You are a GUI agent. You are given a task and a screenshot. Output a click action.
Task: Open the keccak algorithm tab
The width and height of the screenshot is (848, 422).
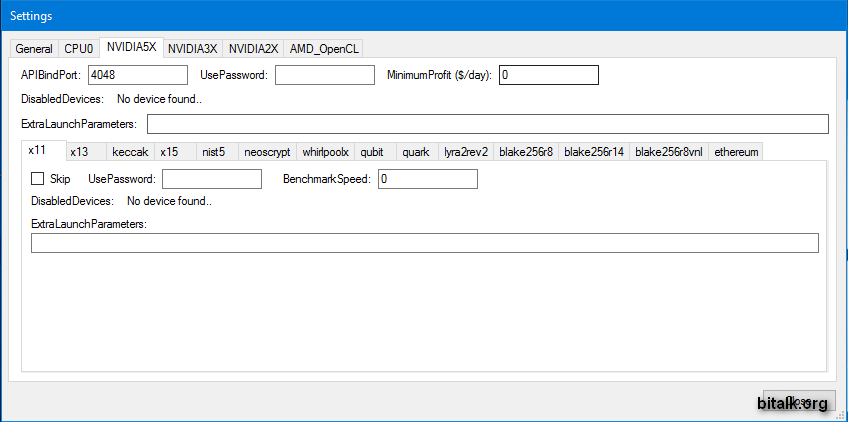pyautogui.click(x=130, y=152)
